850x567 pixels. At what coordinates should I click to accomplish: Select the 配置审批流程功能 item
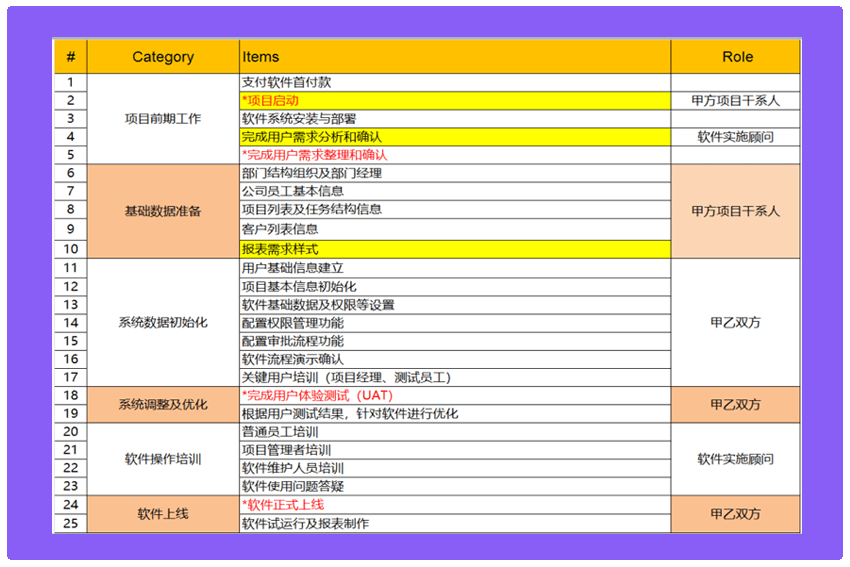(x=454, y=341)
